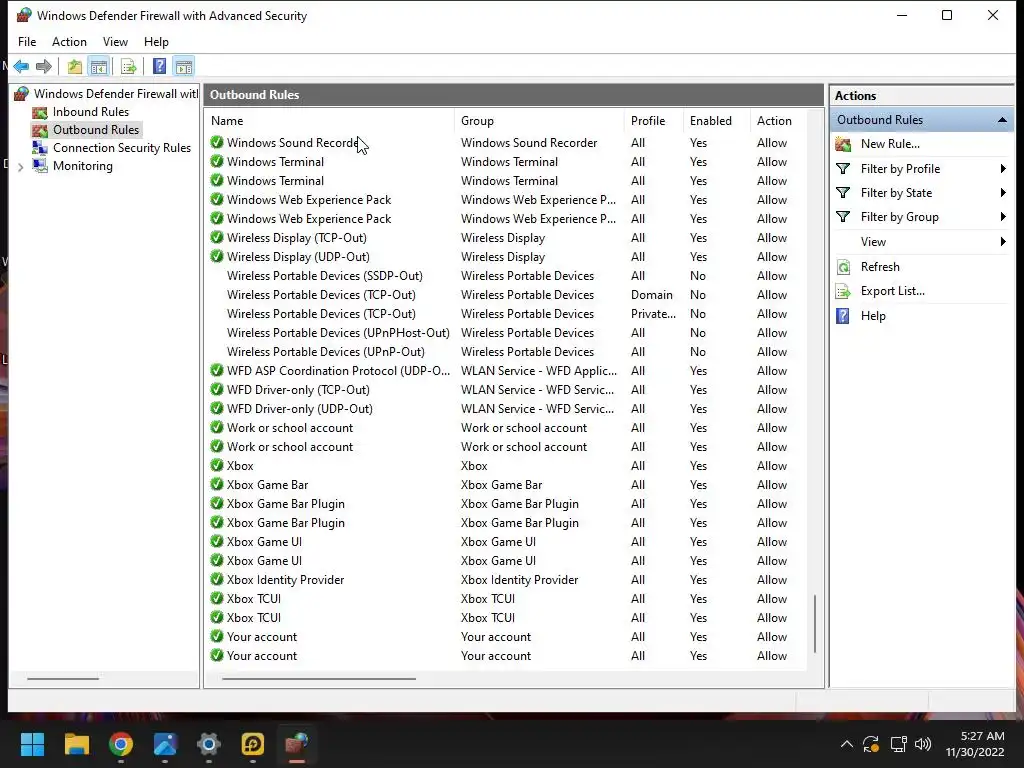This screenshot has width=1024, height=768.
Task: Sort by the Enabled column header
Action: click(716, 121)
